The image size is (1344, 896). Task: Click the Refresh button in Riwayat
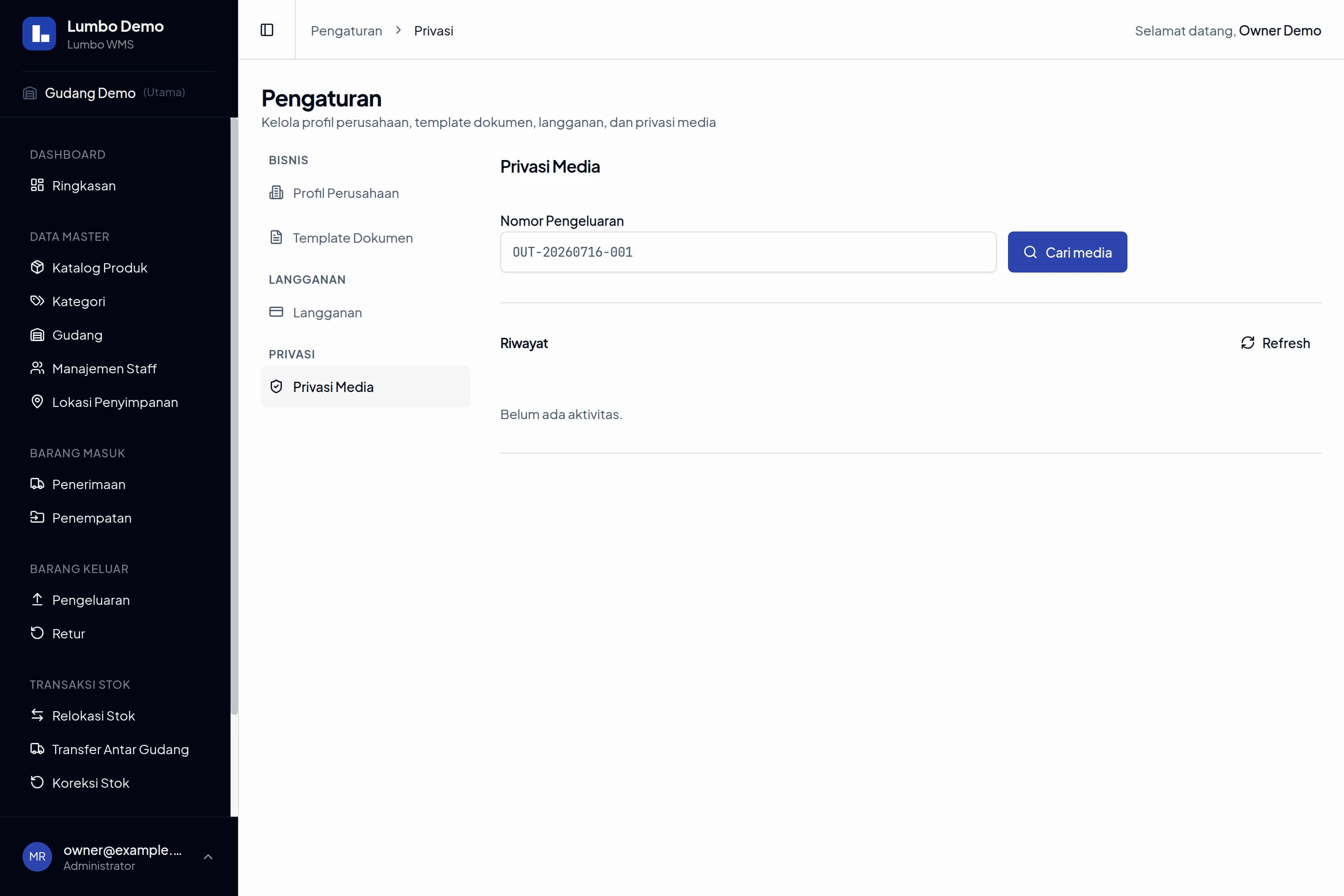point(1275,343)
